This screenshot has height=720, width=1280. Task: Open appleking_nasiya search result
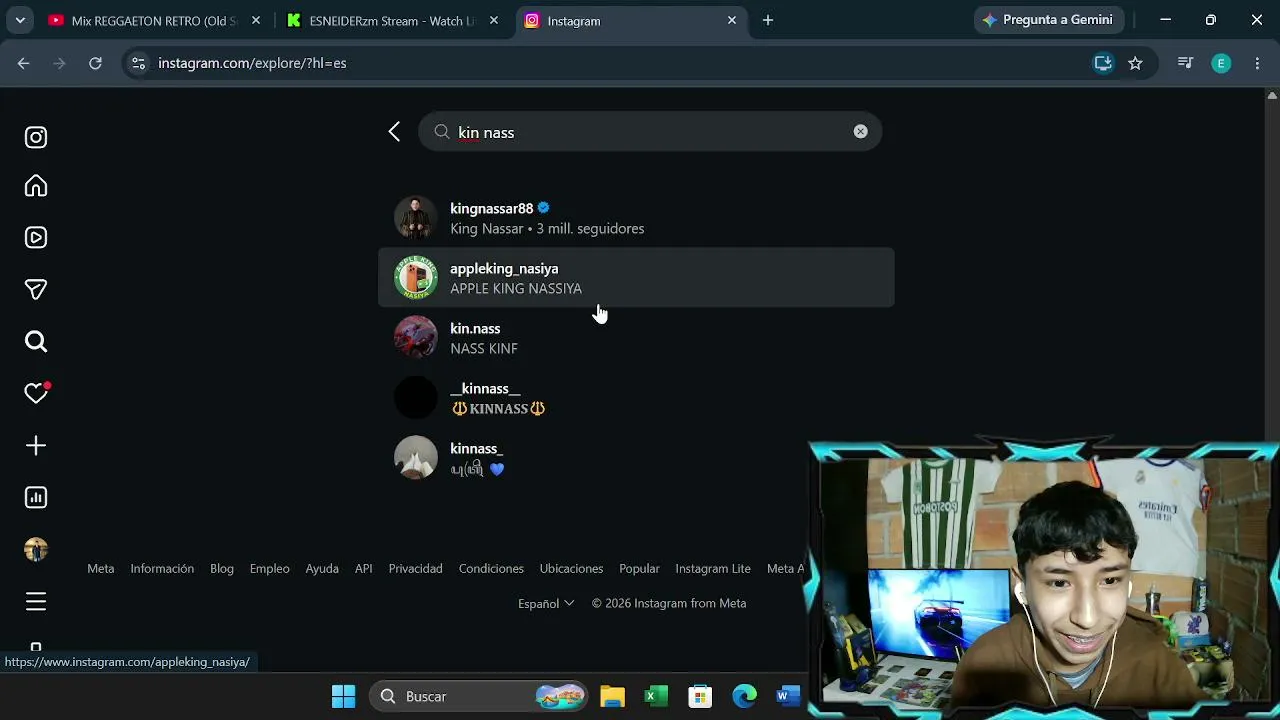point(636,278)
